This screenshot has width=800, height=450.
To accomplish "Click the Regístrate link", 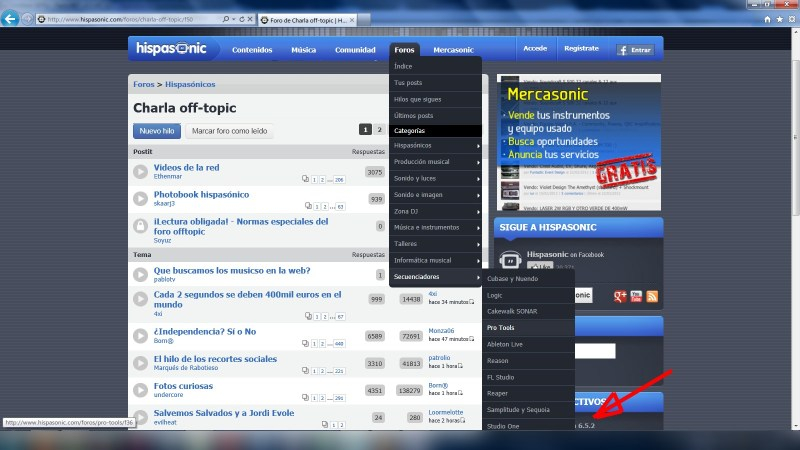I will 581,48.
